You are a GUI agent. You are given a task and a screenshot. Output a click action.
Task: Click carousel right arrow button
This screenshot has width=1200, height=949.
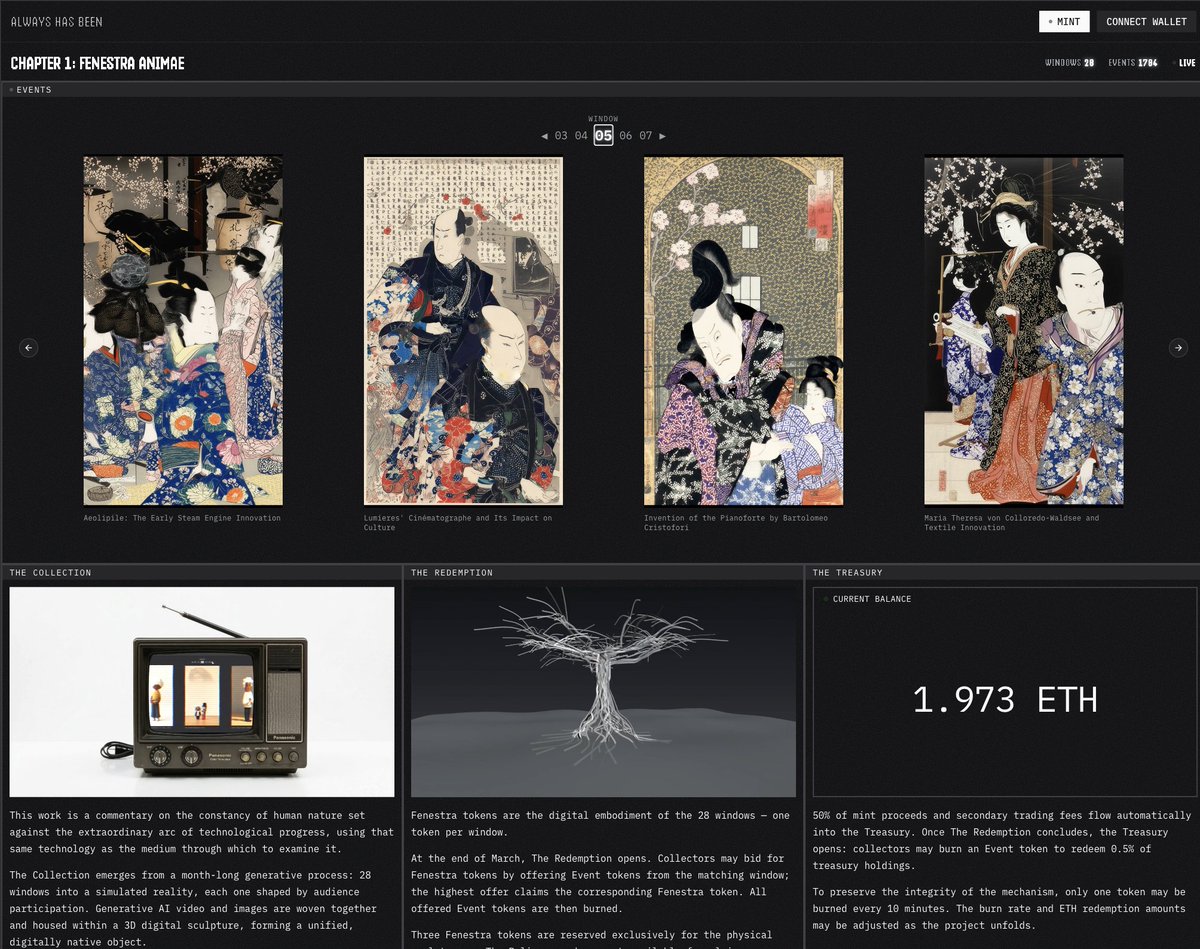point(1178,347)
